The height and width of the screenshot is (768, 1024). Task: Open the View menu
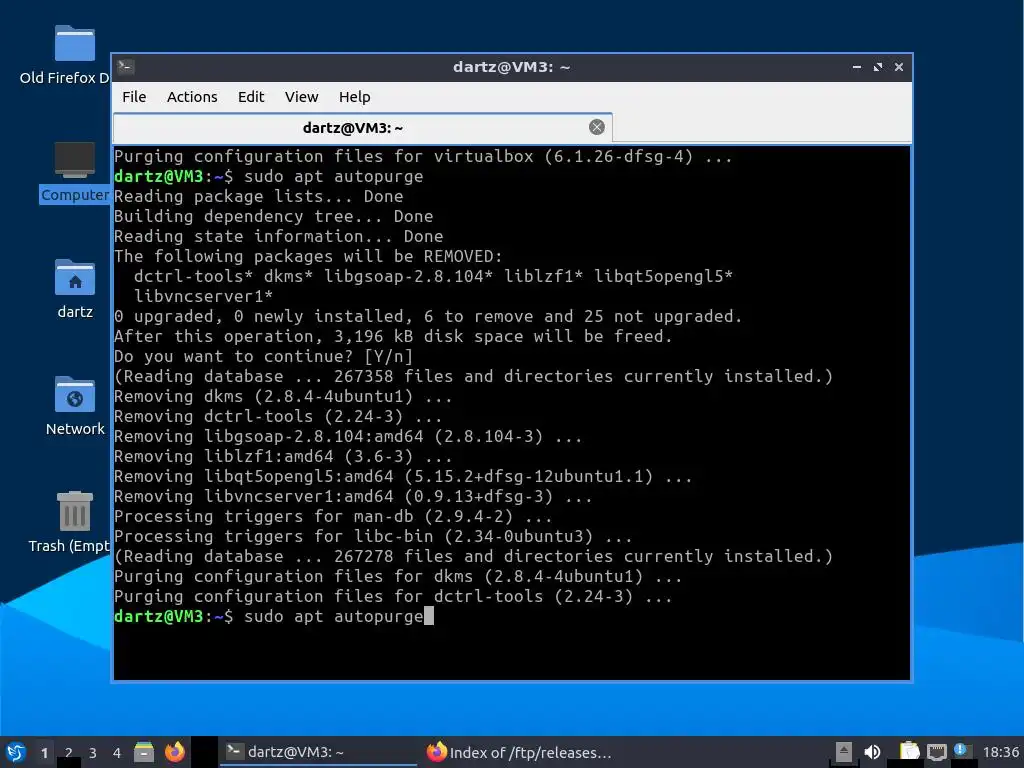coord(301,97)
